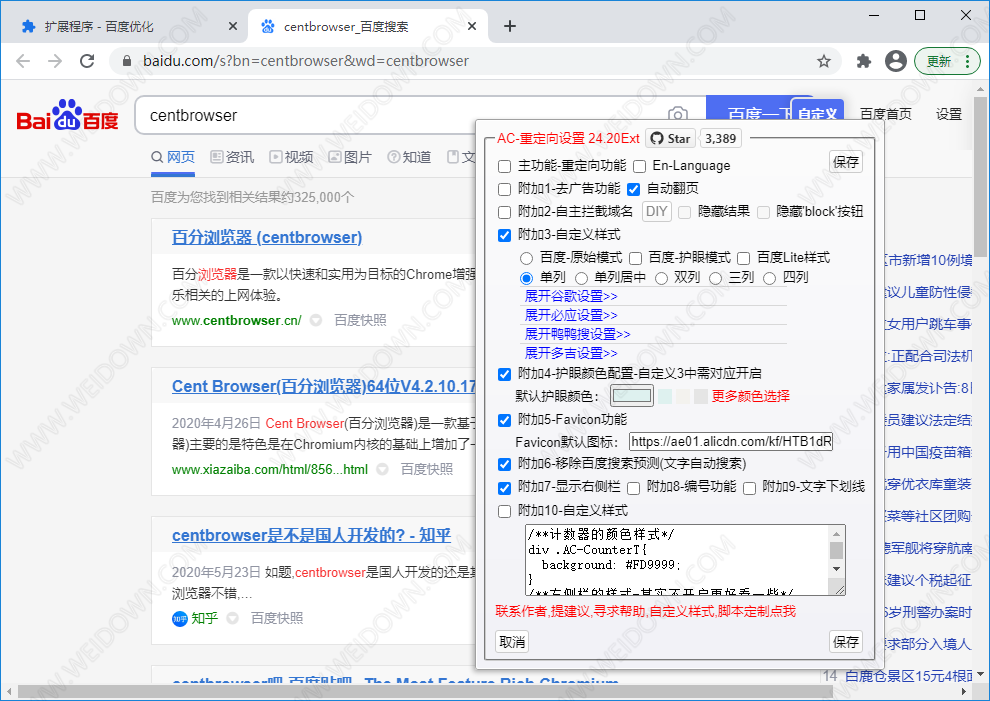Viewport: 990px width, 701px height.
Task: Open dropdown arrow beside www.xiazaiba.com result
Action: tap(382, 469)
